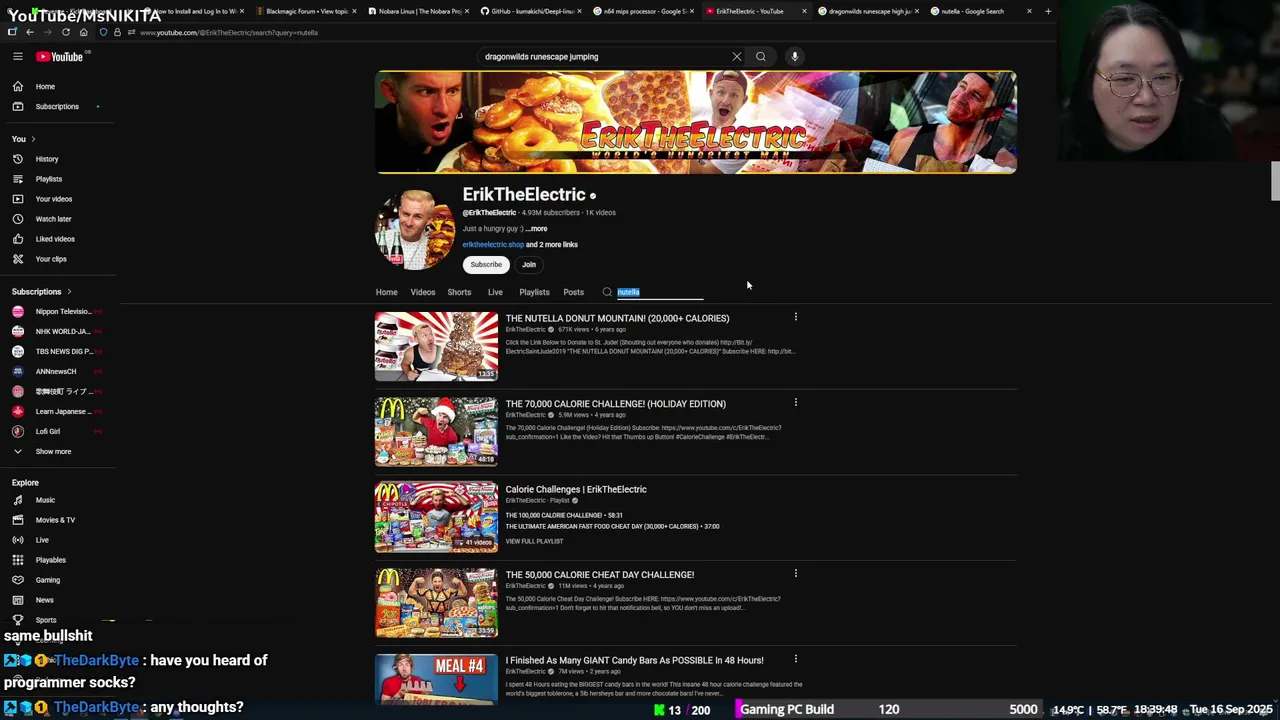
Task: Click the channel search magnifier icon
Action: pos(607,292)
